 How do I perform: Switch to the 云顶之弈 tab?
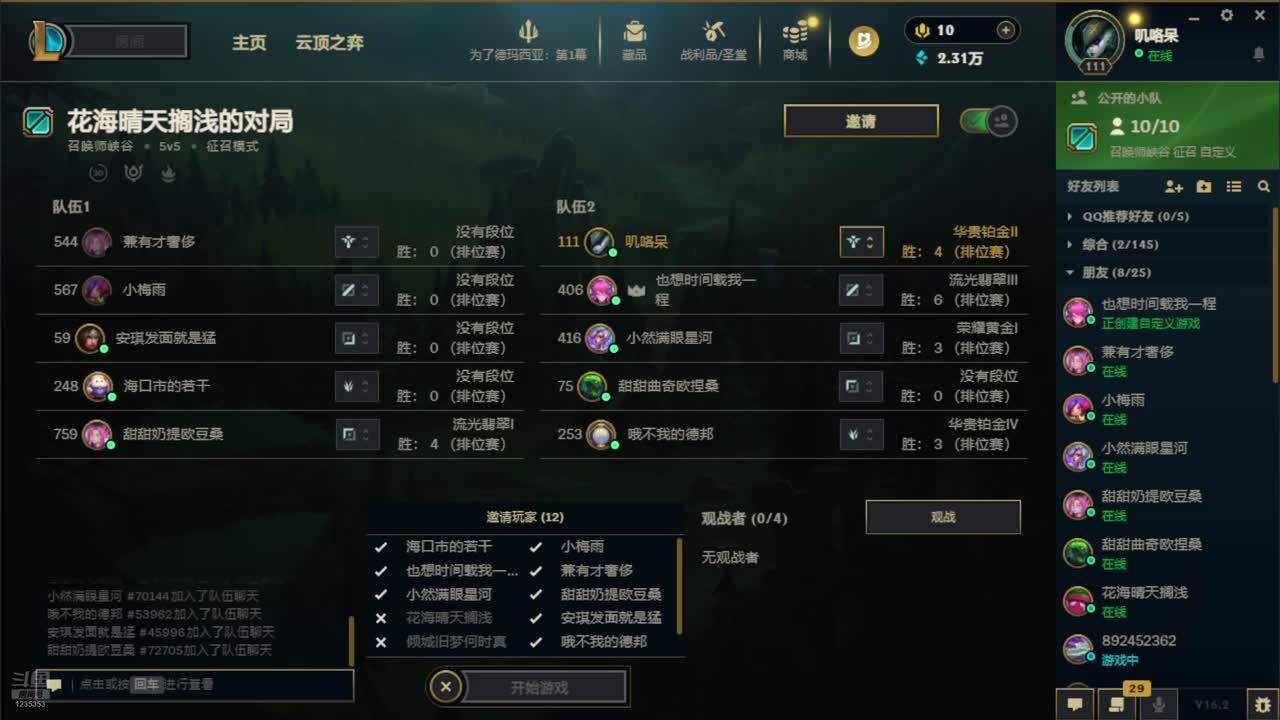coord(329,43)
